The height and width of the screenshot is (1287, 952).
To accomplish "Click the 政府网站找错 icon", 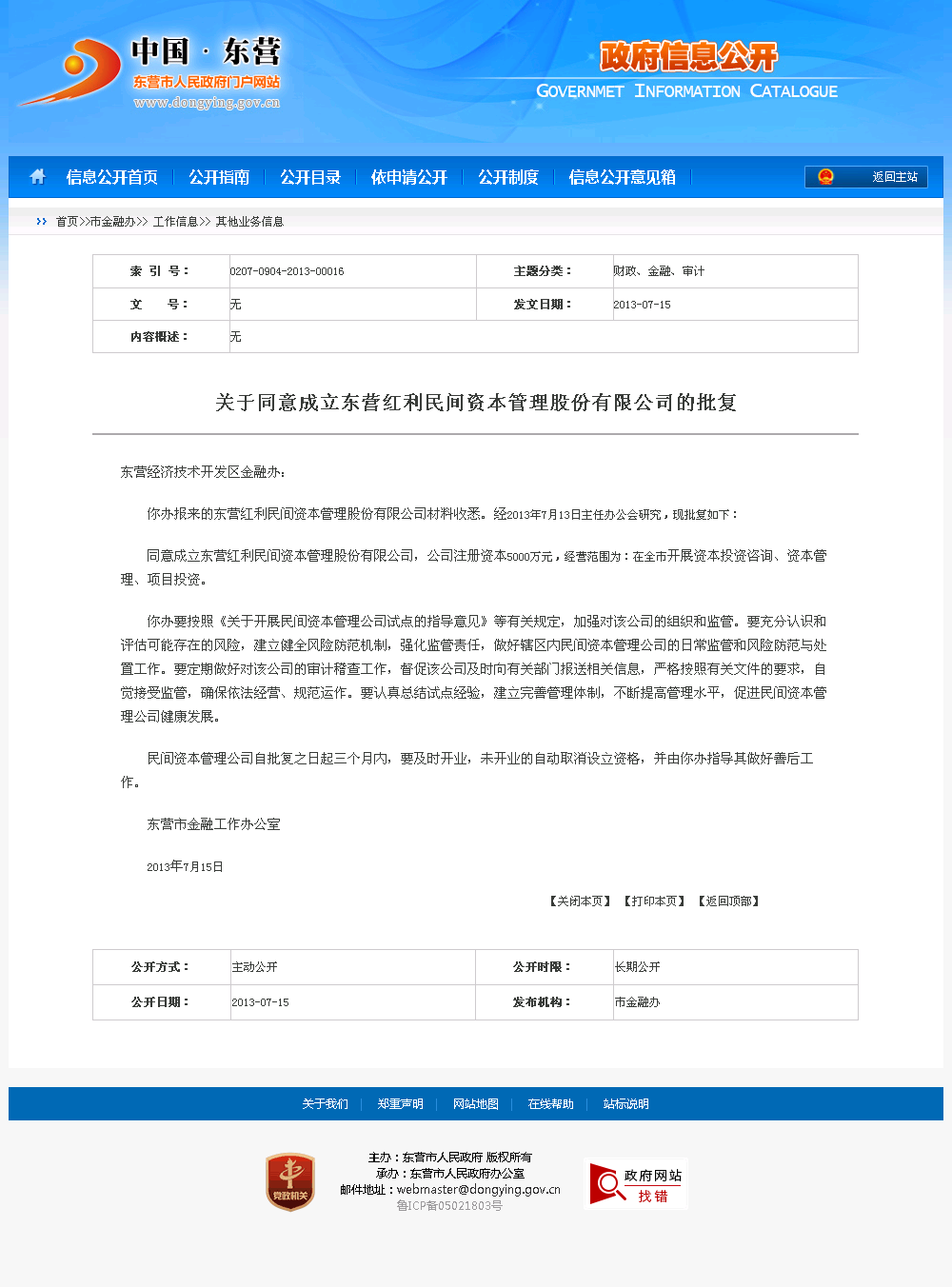I will 636,1184.
